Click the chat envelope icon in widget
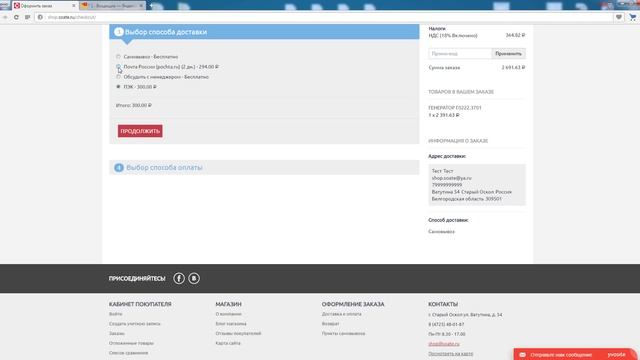This screenshot has width=640, height=360. point(522,355)
